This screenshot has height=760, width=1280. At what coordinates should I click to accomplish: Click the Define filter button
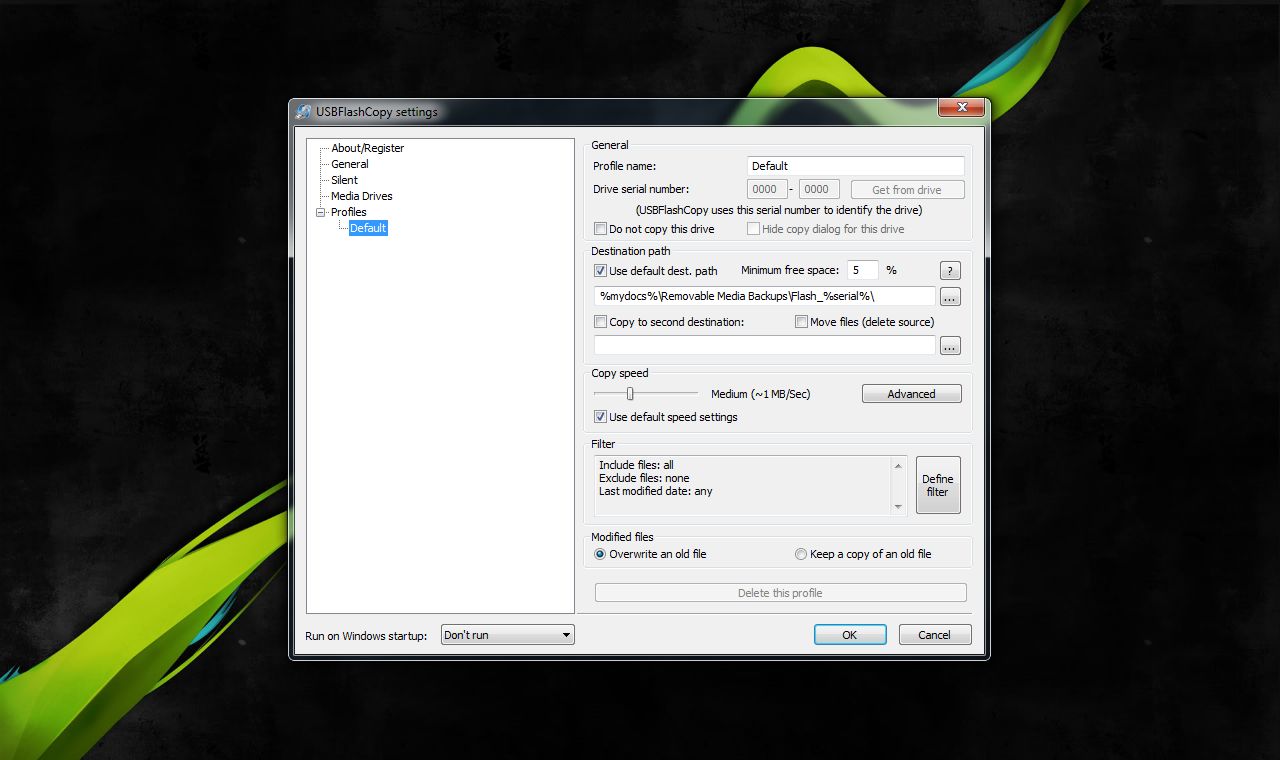(938, 485)
